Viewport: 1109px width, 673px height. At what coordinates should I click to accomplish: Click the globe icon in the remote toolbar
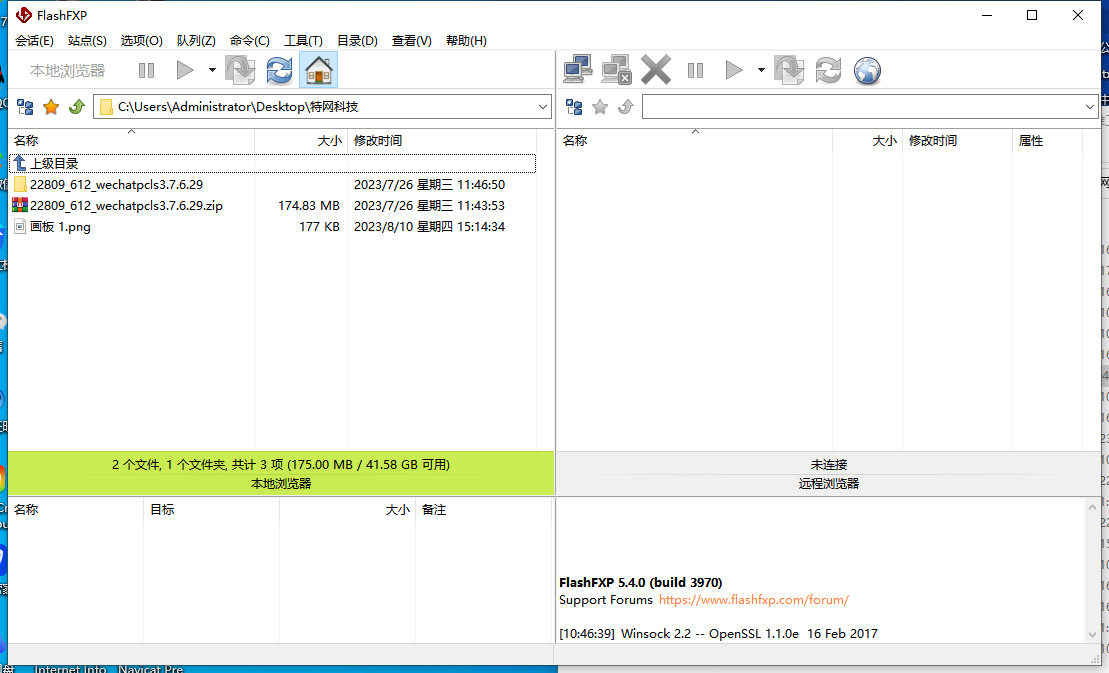867,70
